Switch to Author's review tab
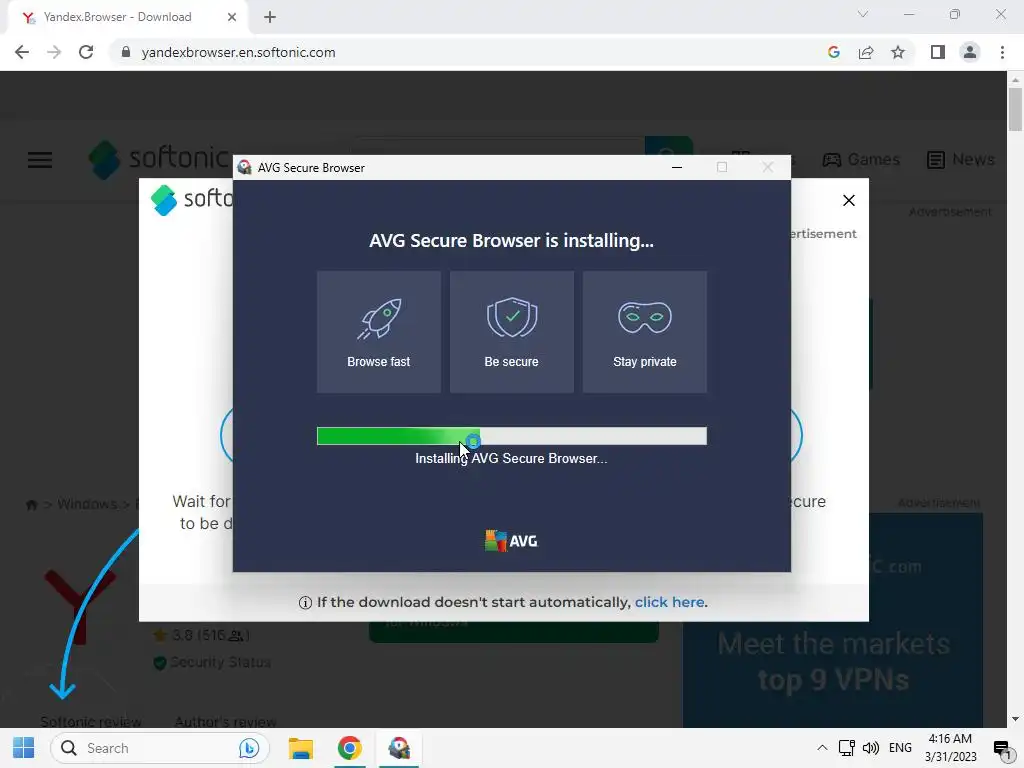 pyautogui.click(x=225, y=722)
